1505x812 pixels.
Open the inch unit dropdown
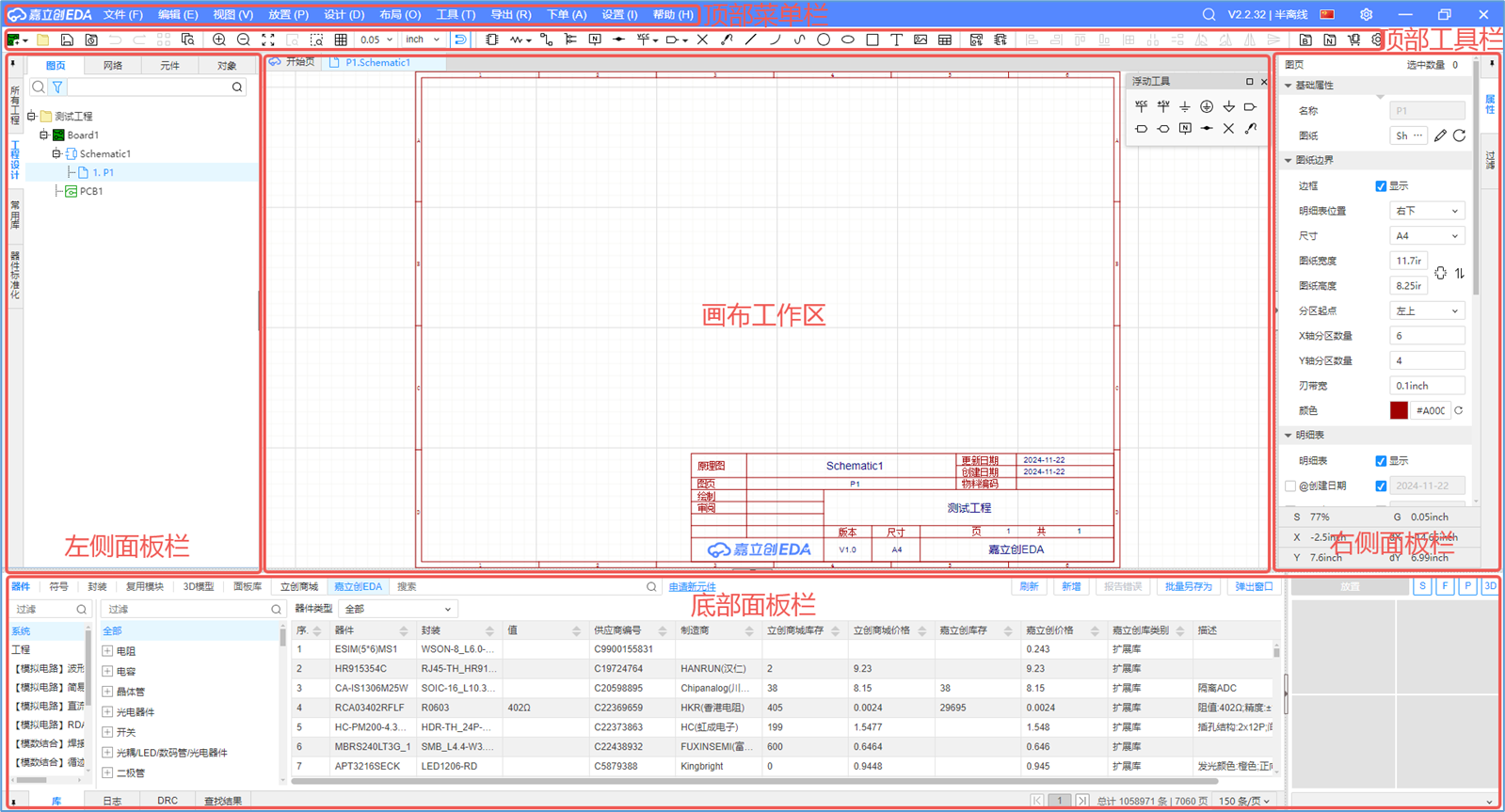tap(423, 40)
